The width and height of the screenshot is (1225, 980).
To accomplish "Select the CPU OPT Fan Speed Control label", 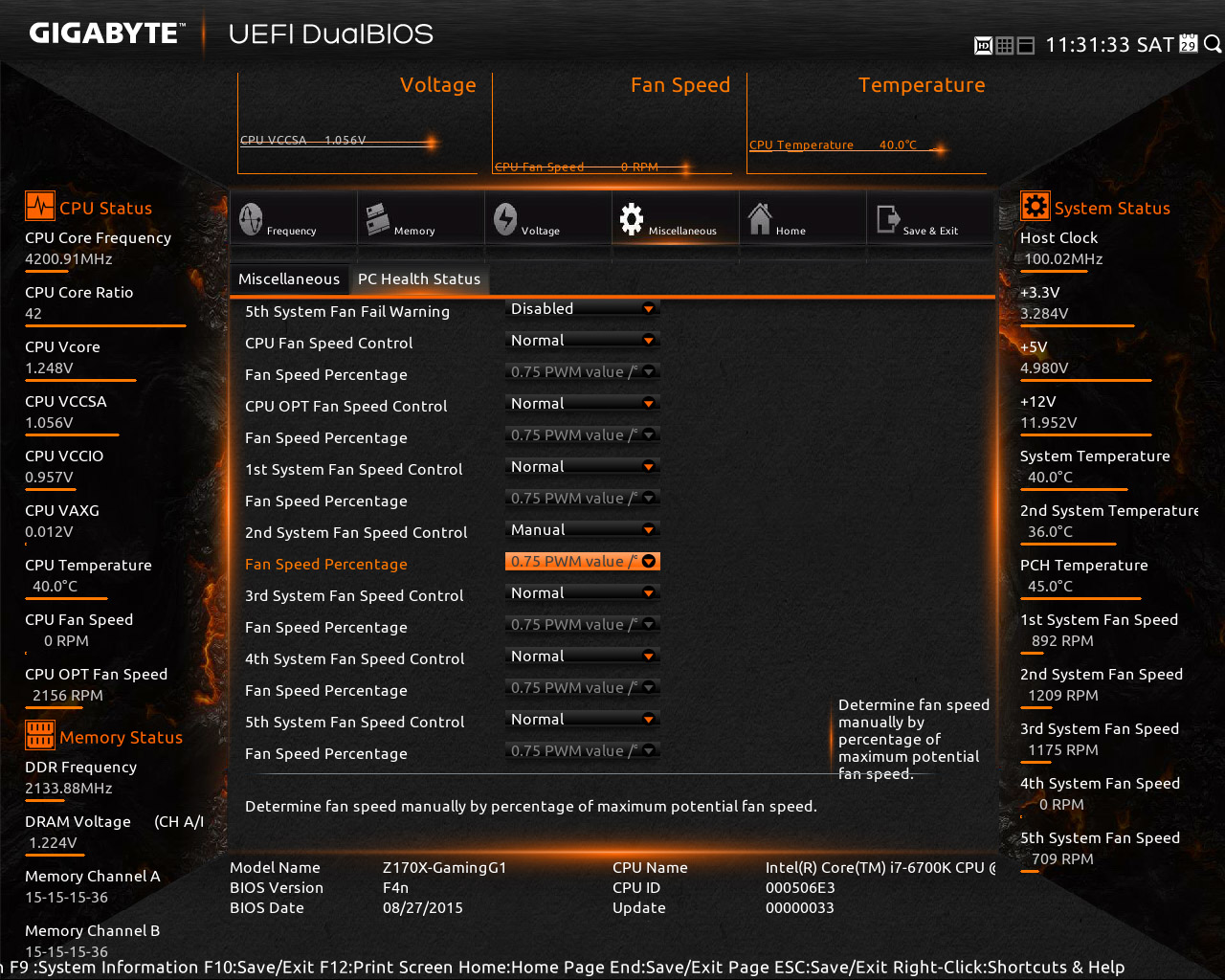I will coord(346,406).
